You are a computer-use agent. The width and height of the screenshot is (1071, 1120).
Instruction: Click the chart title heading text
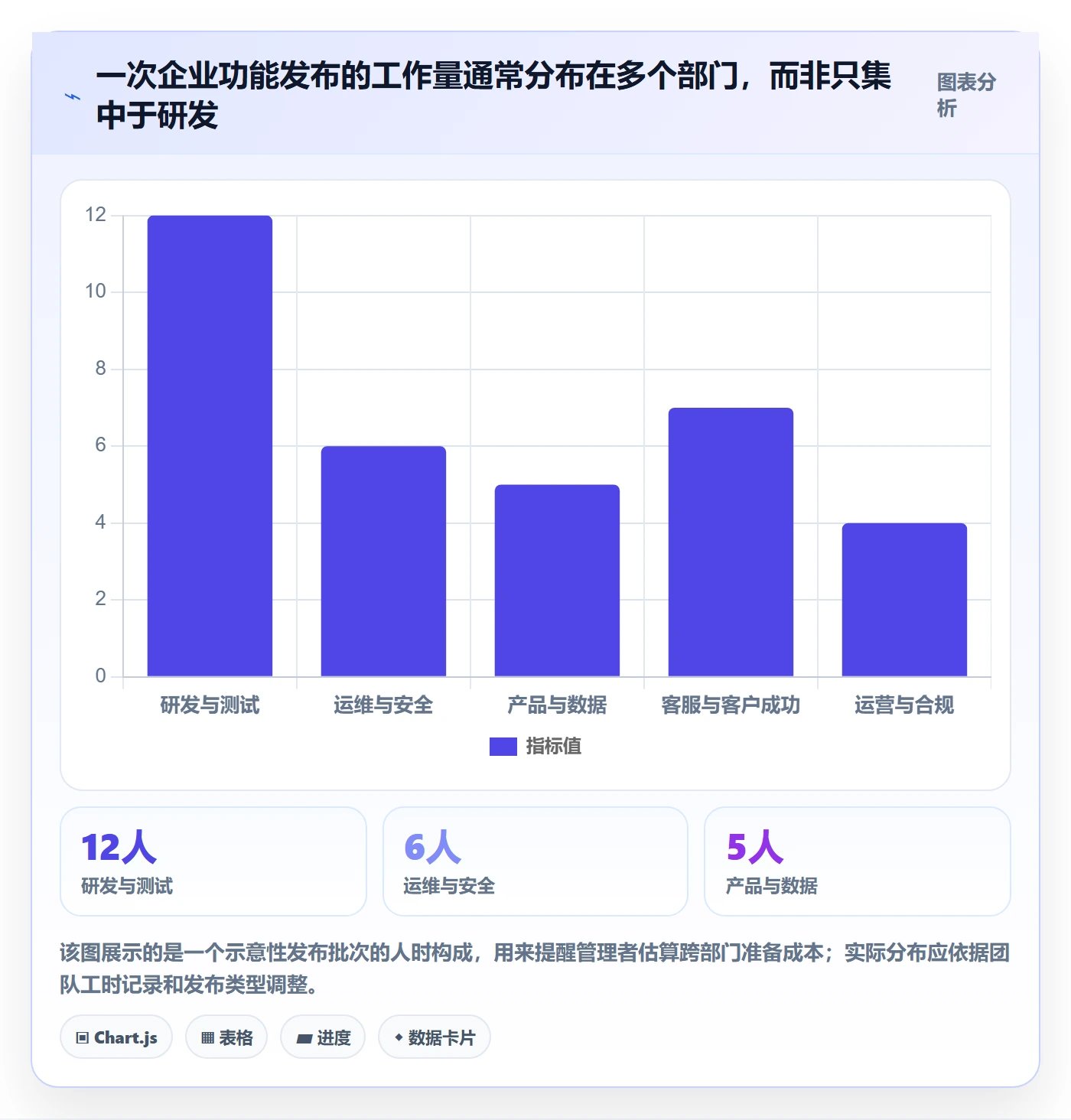click(494, 96)
